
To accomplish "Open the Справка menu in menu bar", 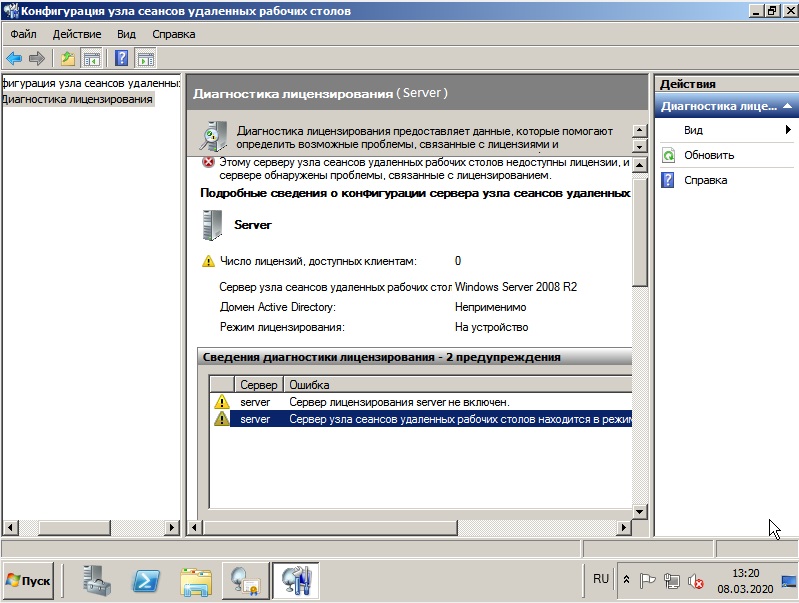I will (x=174, y=34).
